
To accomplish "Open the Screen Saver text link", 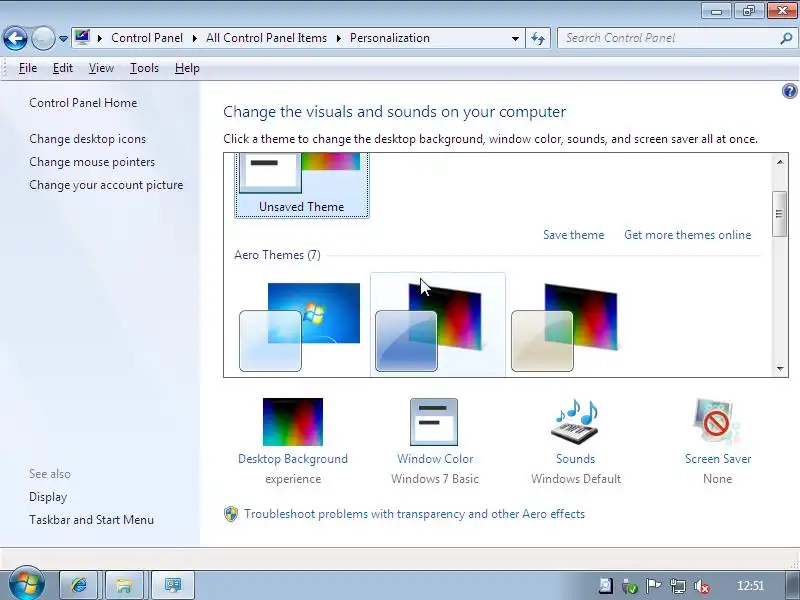I will (x=718, y=459).
